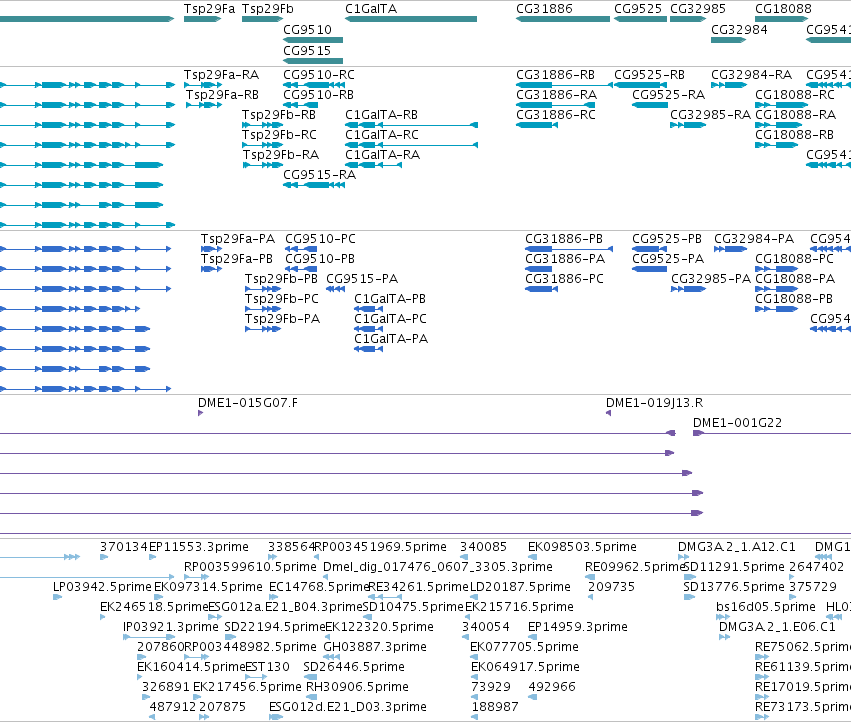Image resolution: width=851 pixels, height=722 pixels.
Task: Select transcript CG32985-RA
Action: [710, 115]
